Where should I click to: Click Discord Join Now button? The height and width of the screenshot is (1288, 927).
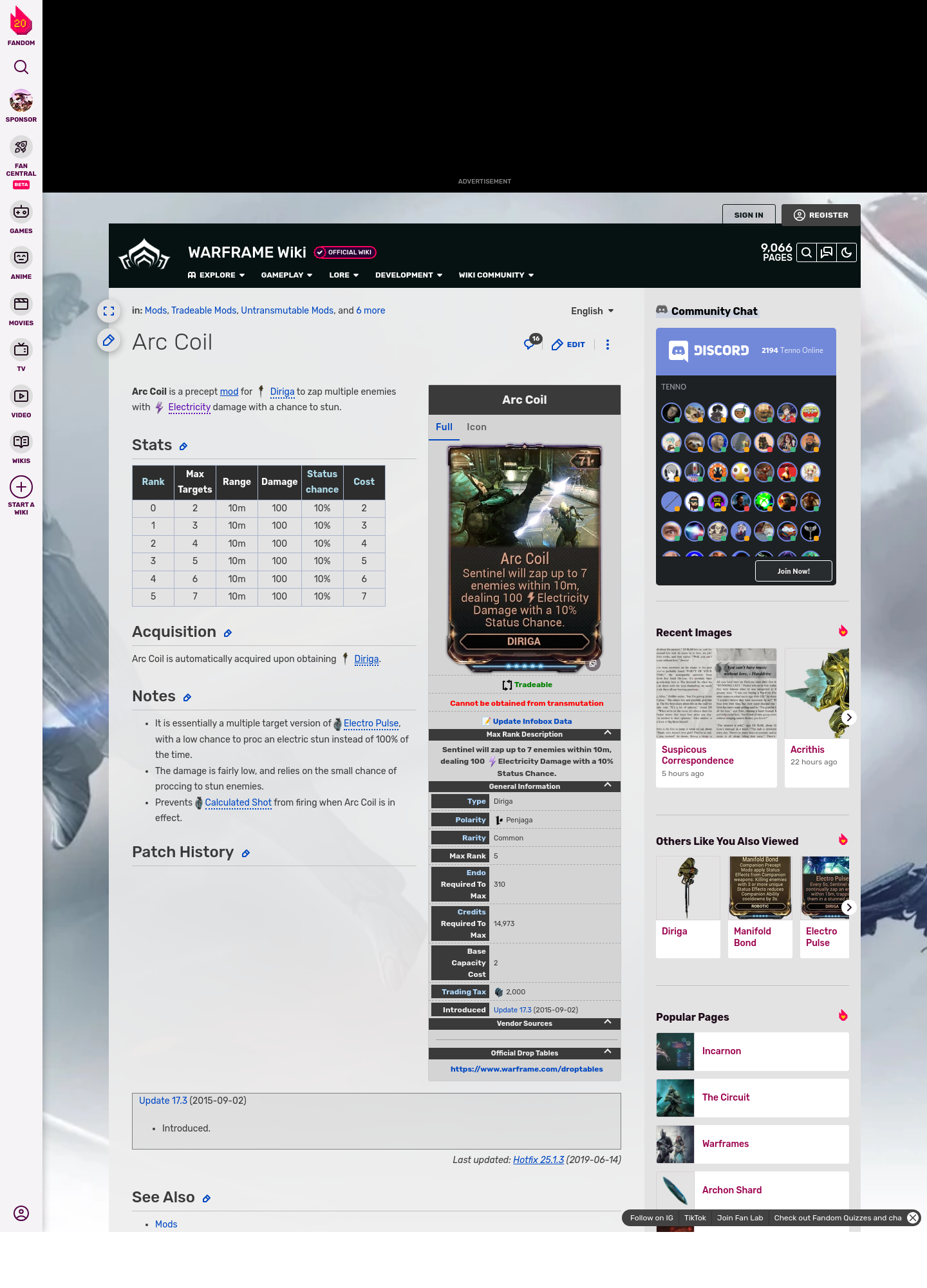point(793,571)
